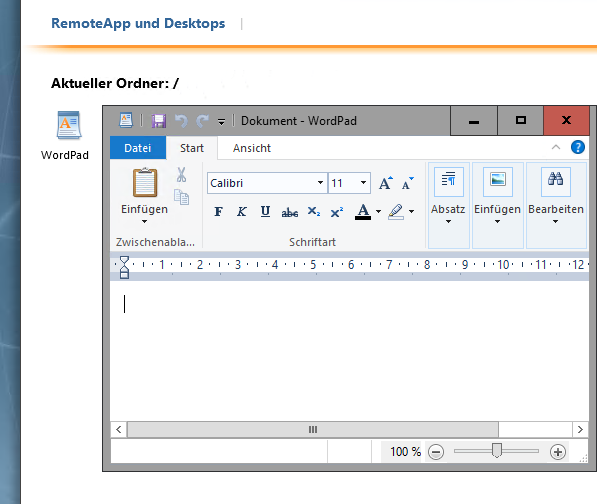Screen dimensions: 597x504
Task: Apply the text highlight marker color
Action: [x=396, y=212]
